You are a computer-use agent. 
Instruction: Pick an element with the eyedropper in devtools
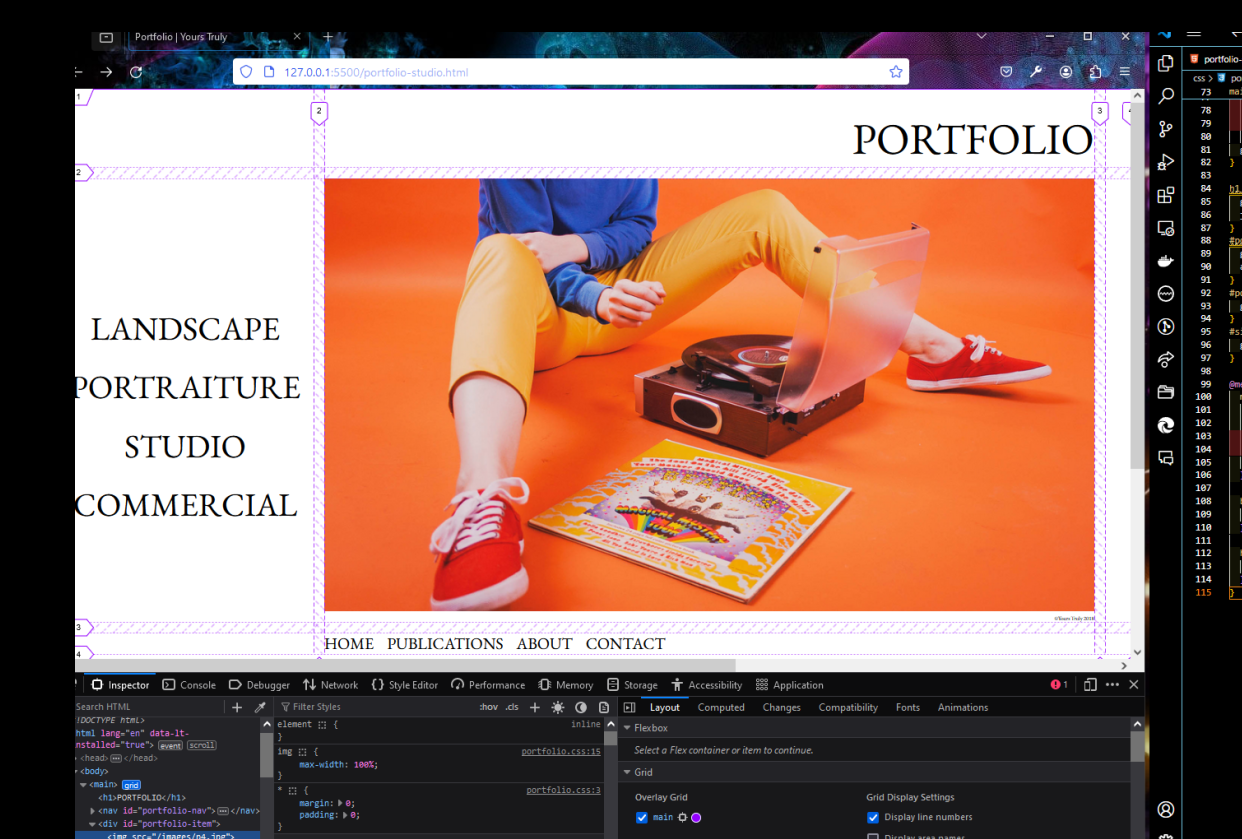tap(260, 707)
